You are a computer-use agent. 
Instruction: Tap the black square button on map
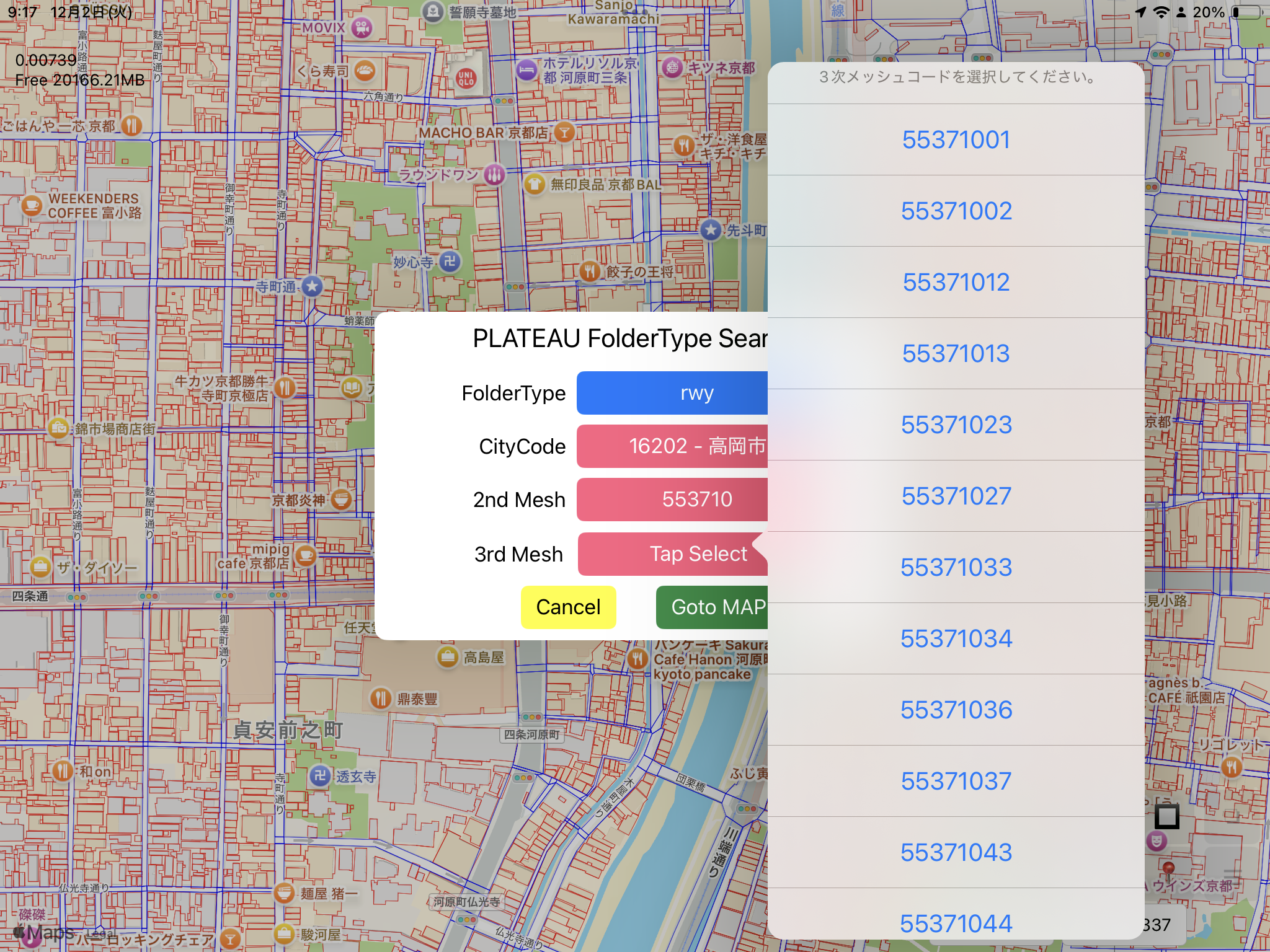(x=1166, y=816)
